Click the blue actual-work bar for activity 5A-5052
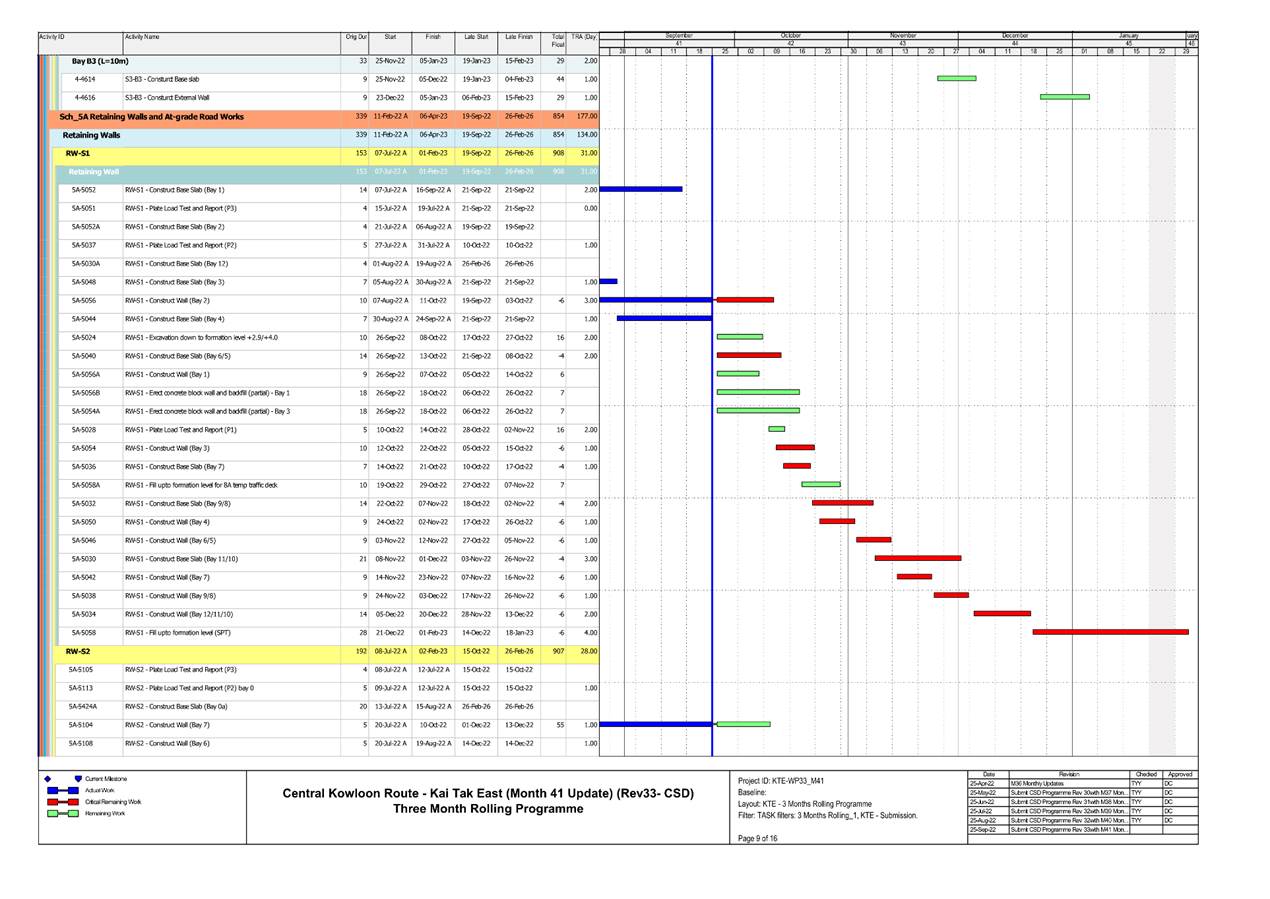This screenshot has width=1270, height=899. pyautogui.click(x=640, y=189)
